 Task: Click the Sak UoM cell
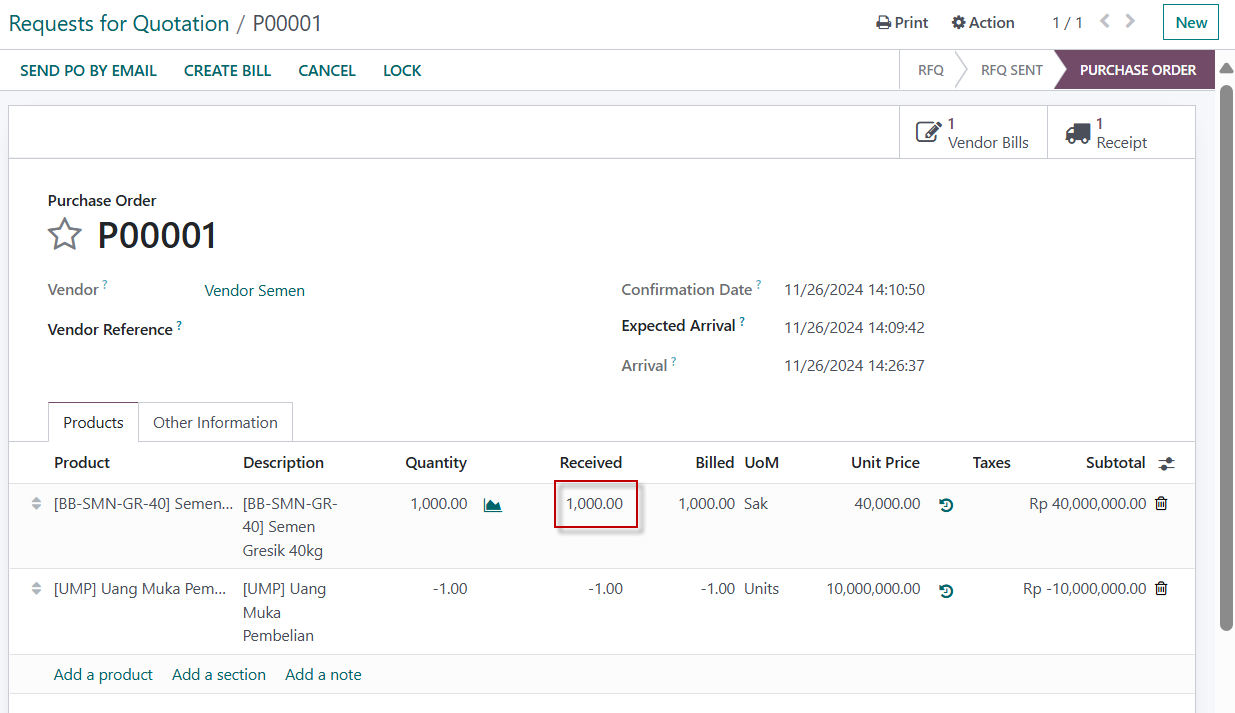pos(756,503)
